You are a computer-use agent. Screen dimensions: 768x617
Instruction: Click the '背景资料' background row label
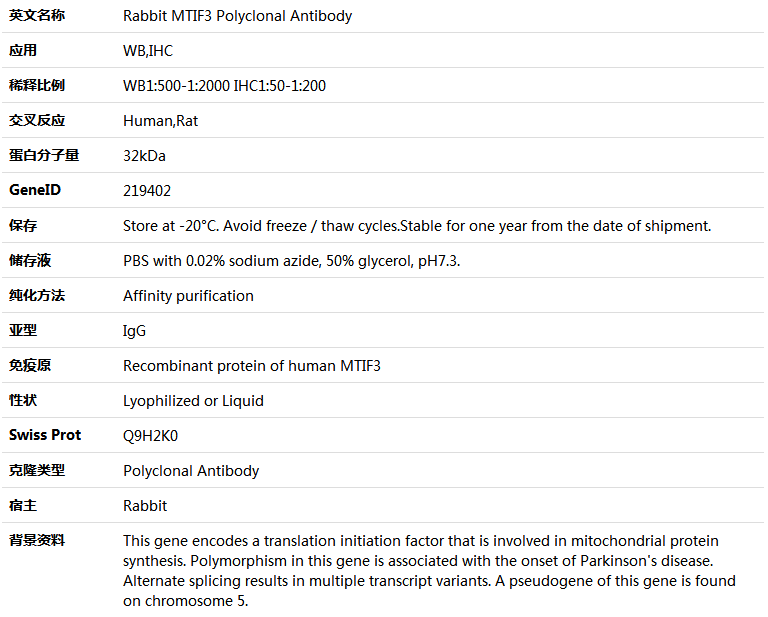tap(37, 540)
